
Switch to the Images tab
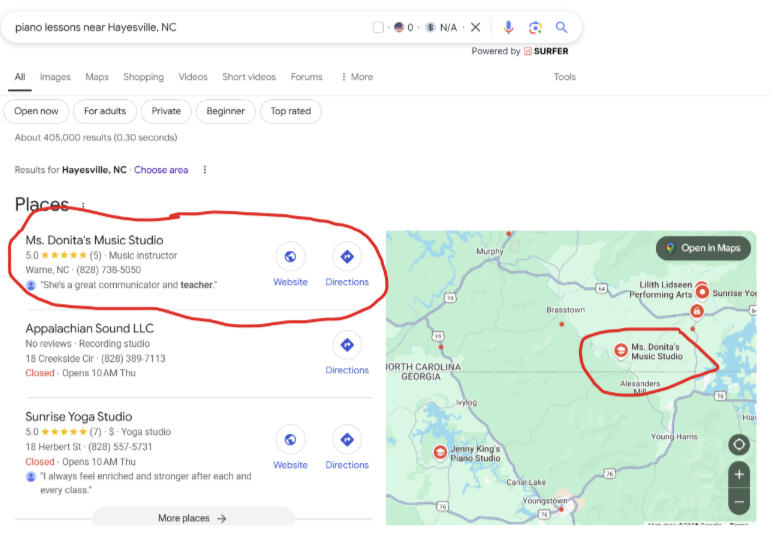(55, 77)
